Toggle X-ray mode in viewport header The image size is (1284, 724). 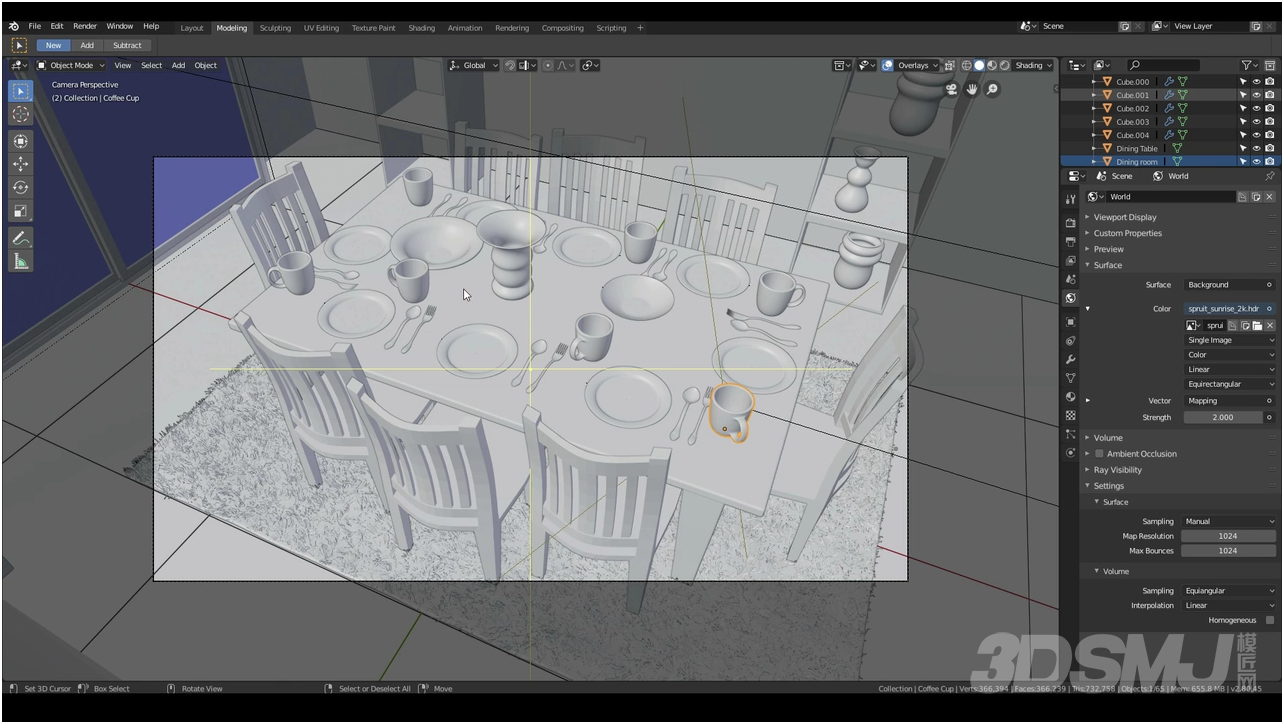pyautogui.click(x=949, y=65)
